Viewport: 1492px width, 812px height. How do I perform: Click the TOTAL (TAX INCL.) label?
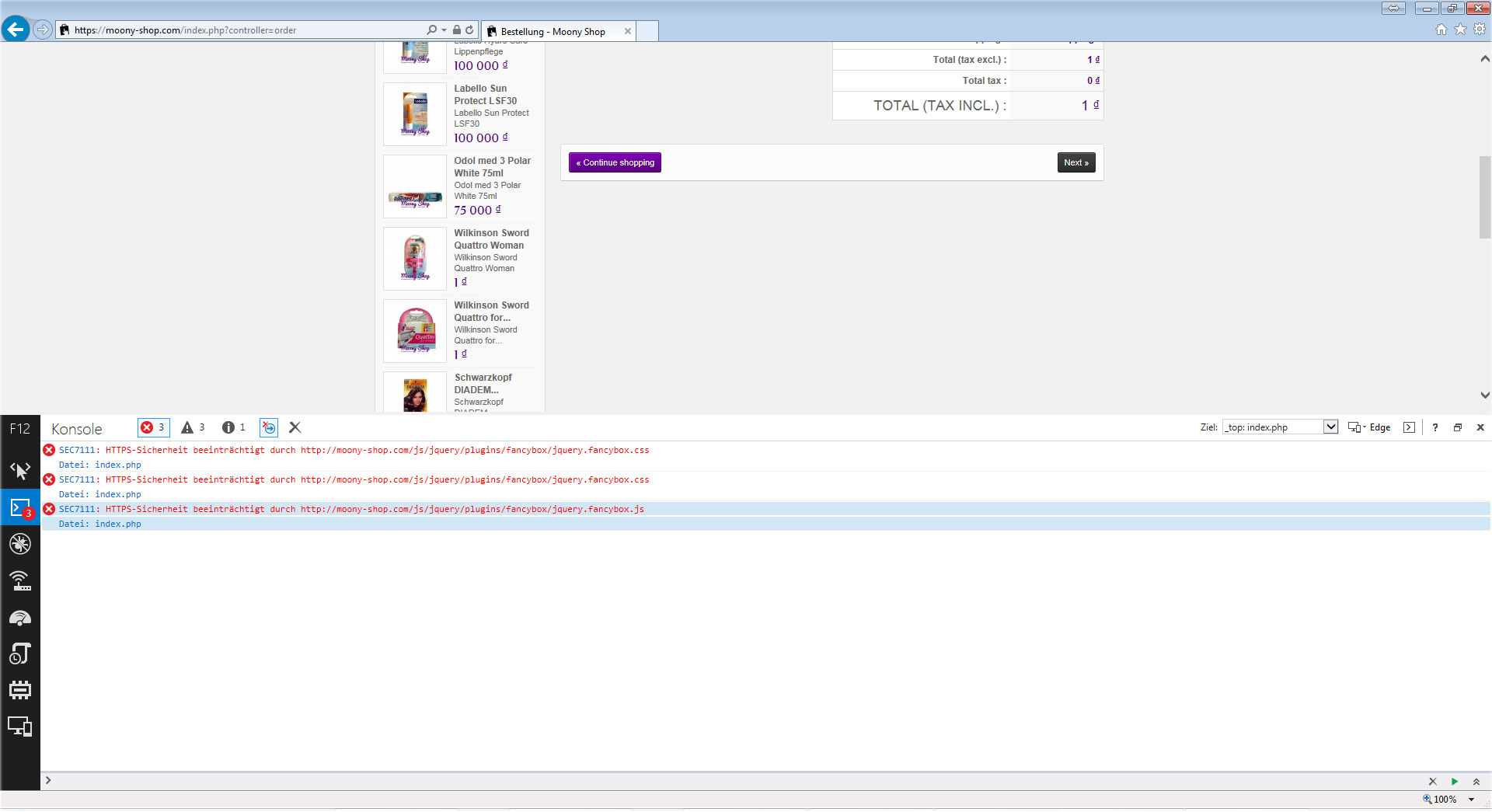[x=940, y=106]
